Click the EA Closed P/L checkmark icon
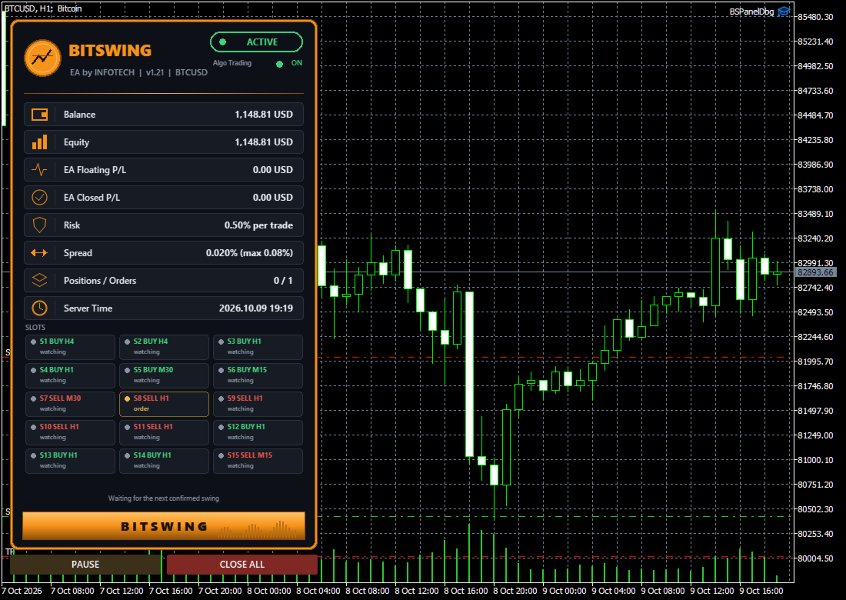The image size is (846, 600). [39, 197]
